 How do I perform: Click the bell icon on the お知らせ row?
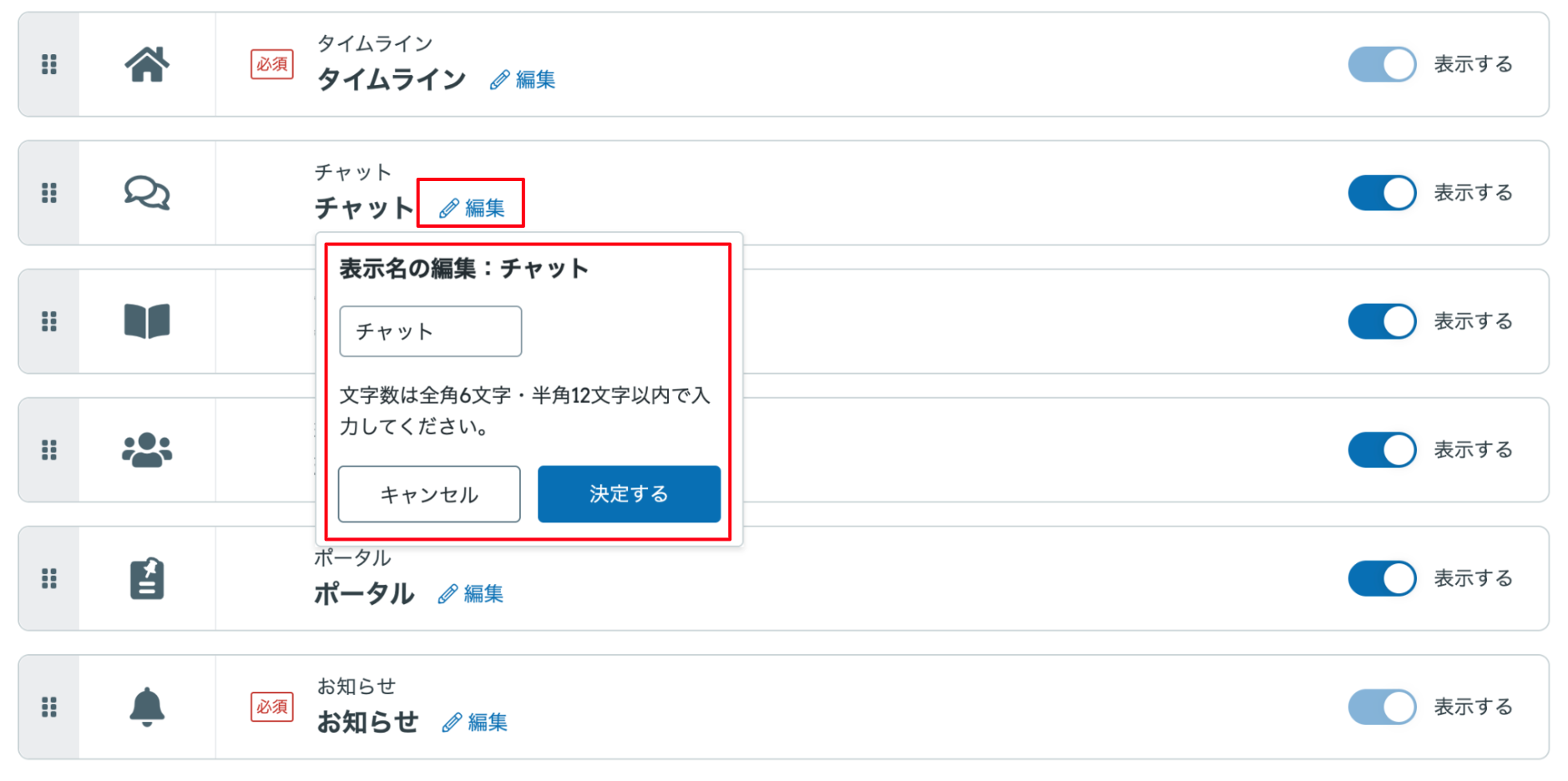(x=146, y=706)
